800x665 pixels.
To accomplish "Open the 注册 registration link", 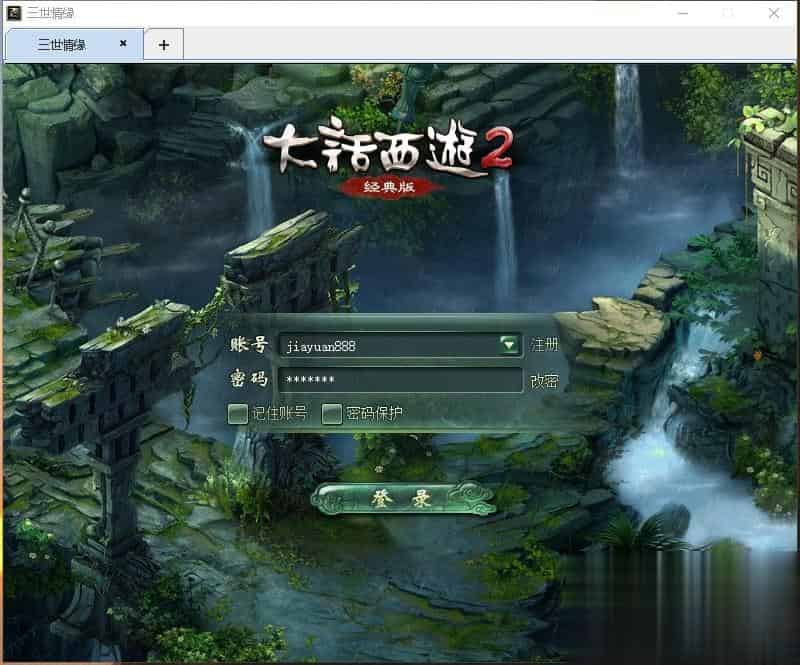I will tap(545, 346).
